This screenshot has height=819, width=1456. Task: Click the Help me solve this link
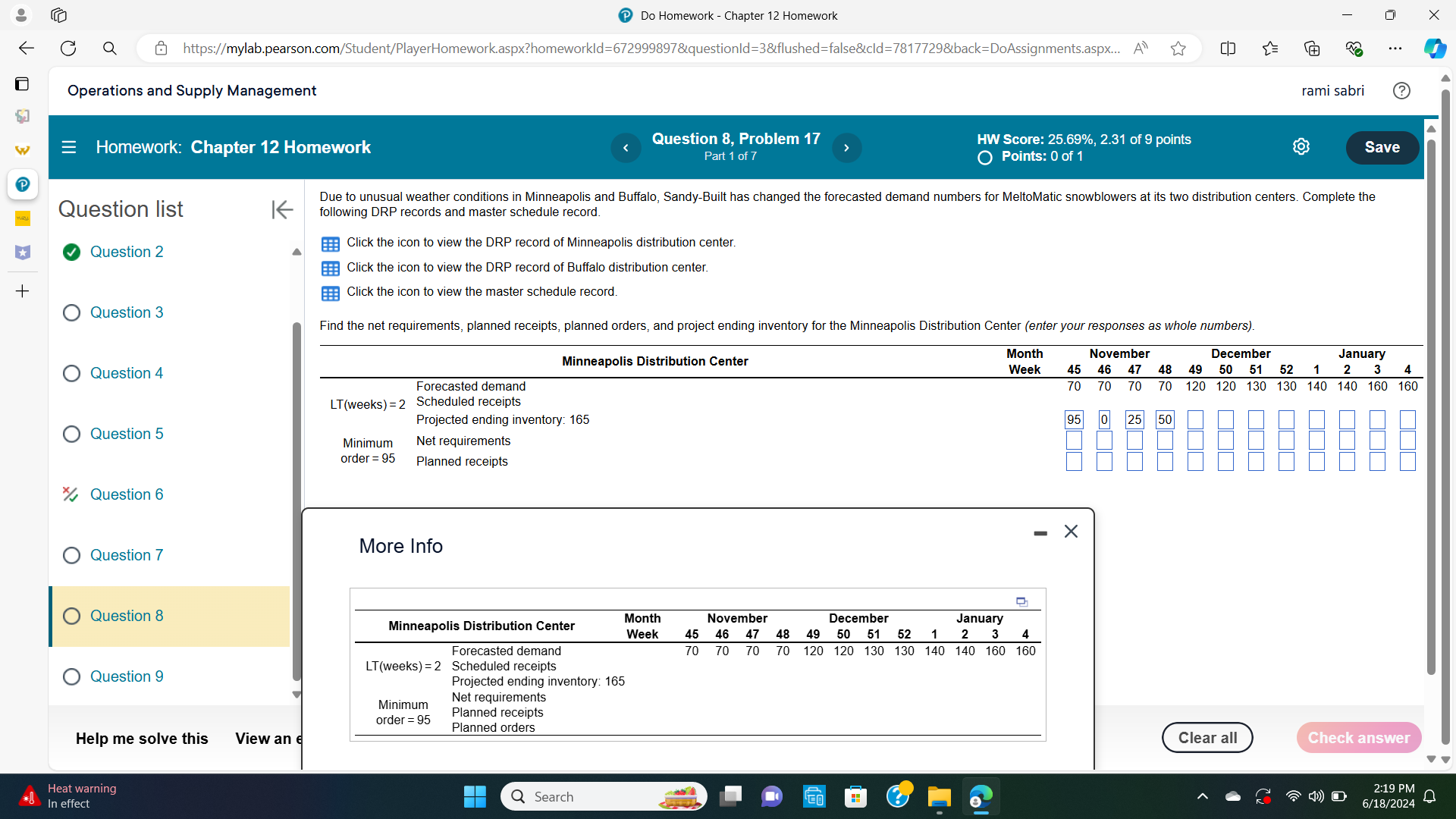[141, 738]
